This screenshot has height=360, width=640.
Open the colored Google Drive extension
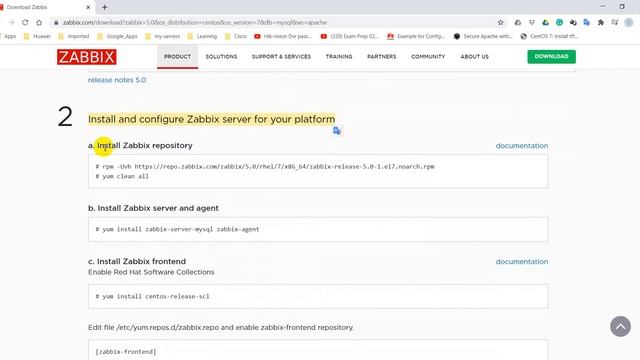click(x=545, y=22)
